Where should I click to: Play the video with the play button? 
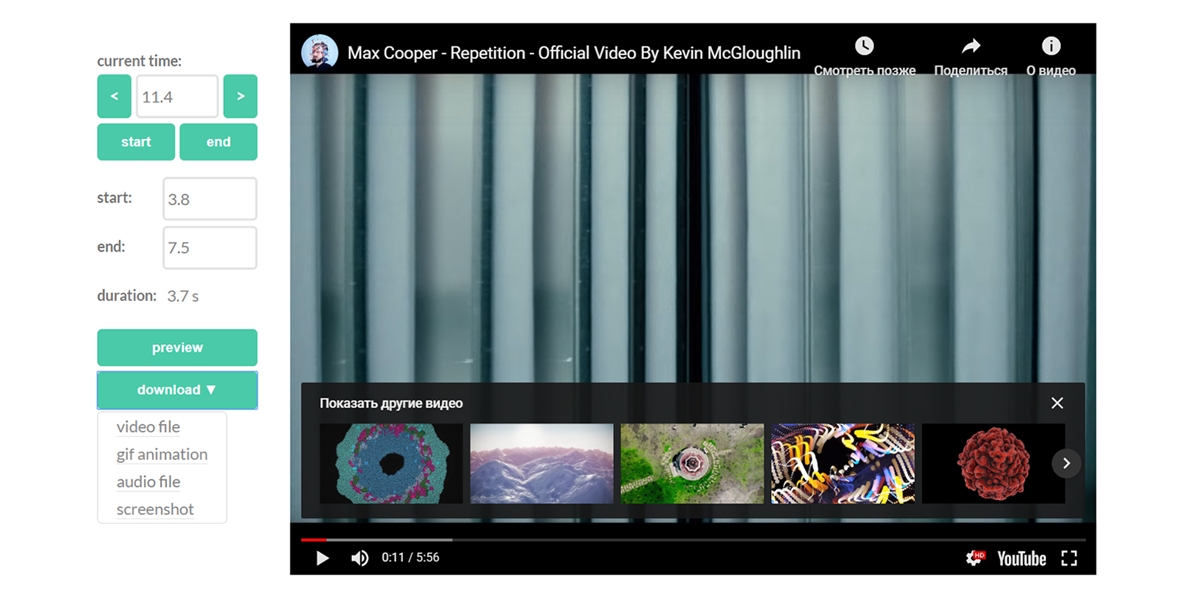pos(322,558)
